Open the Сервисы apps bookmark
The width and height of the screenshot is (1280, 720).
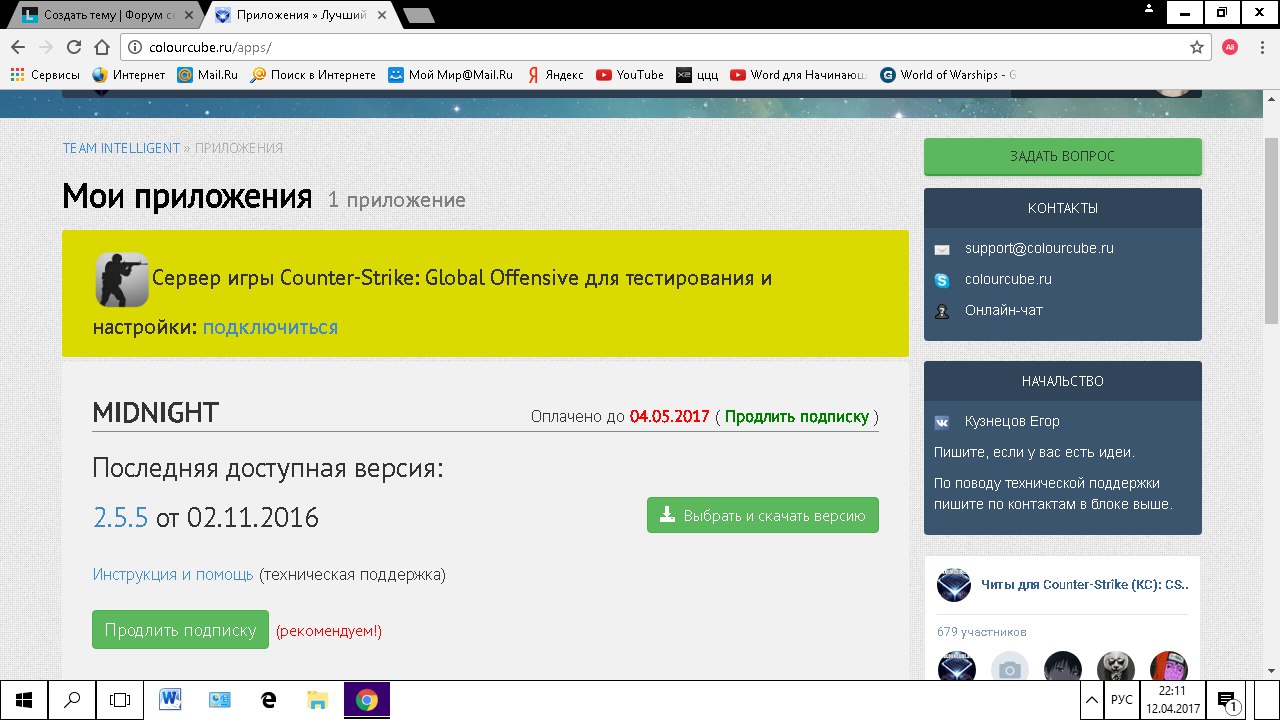(45, 75)
